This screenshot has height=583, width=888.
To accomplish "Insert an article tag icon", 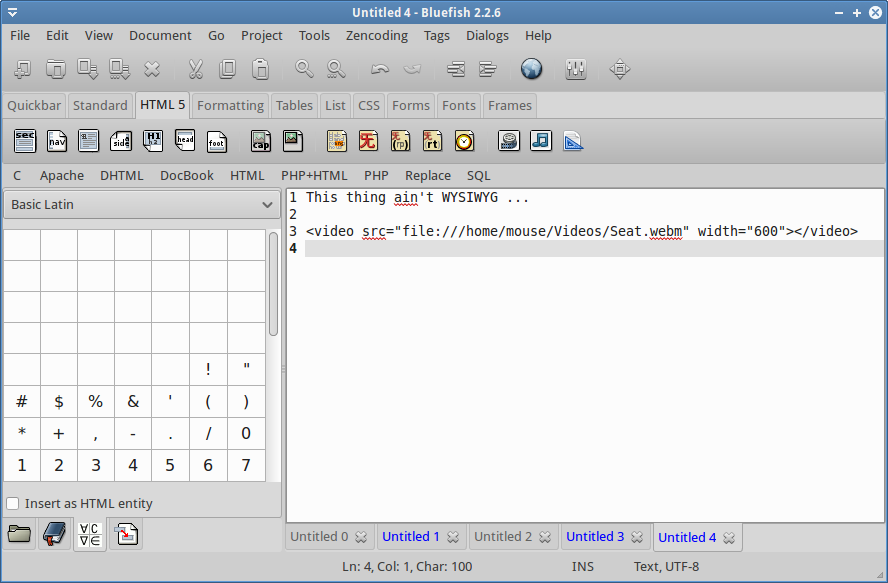I will [88, 141].
